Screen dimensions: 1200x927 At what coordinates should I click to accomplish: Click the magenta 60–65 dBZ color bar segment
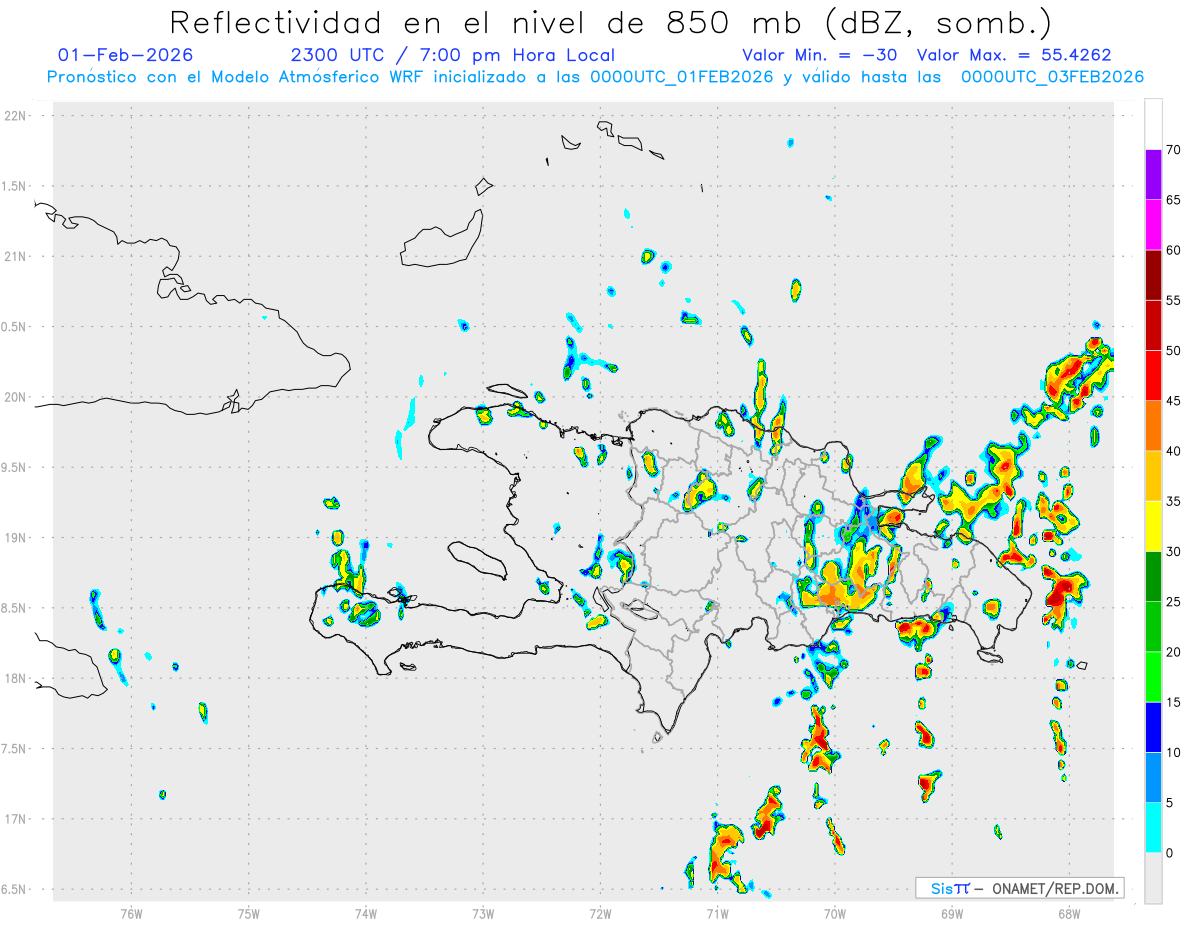point(1153,225)
